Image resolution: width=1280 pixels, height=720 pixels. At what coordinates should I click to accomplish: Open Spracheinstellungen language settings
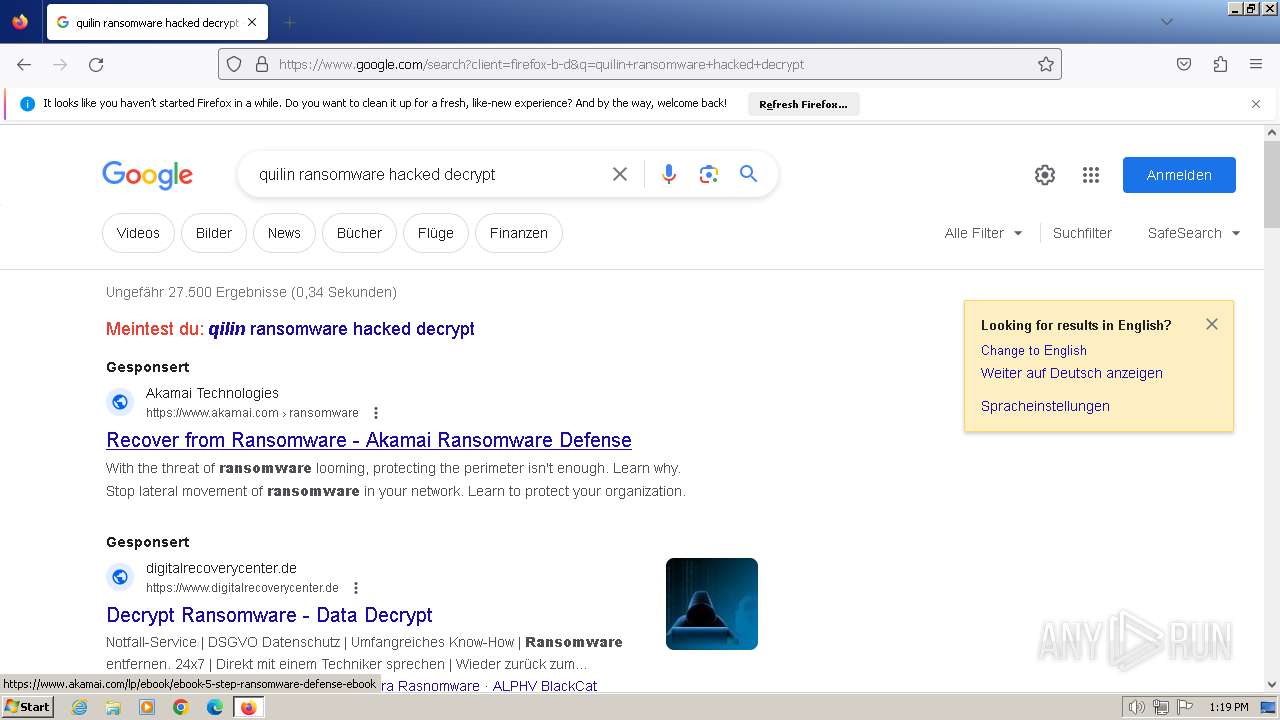tap(1045, 406)
